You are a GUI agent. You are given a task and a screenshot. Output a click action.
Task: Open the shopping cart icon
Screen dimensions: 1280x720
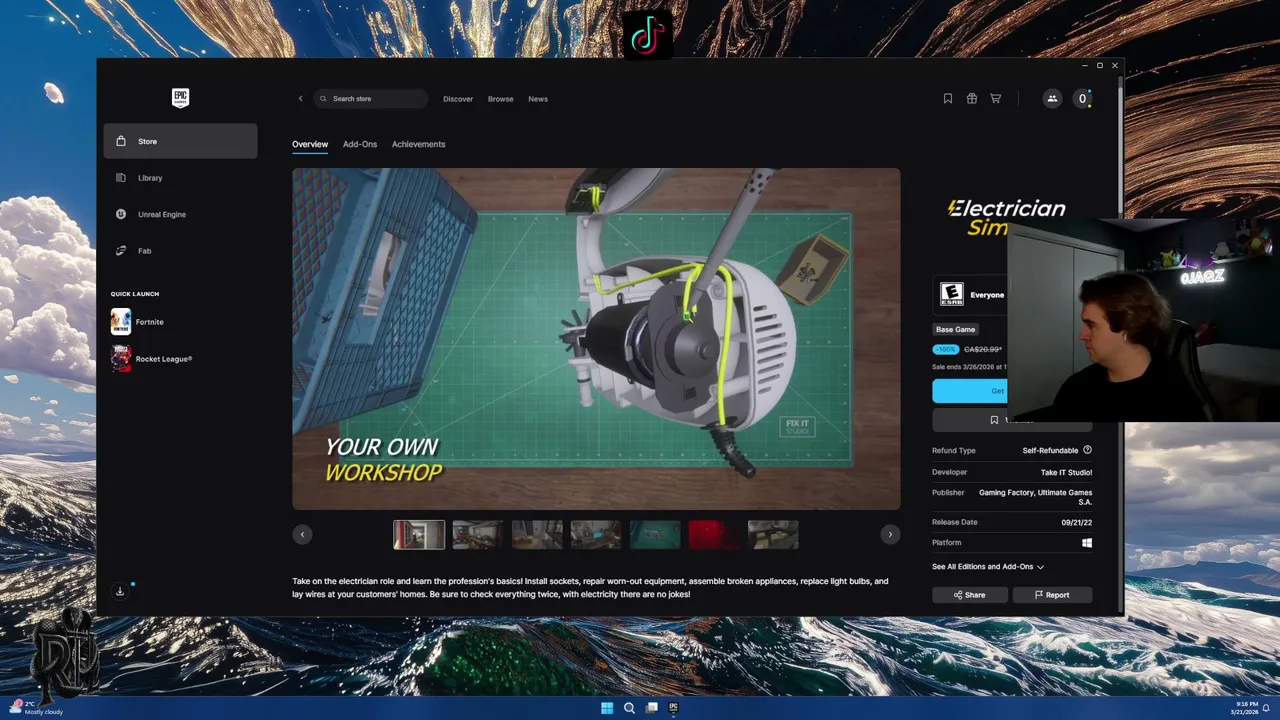pos(995,99)
